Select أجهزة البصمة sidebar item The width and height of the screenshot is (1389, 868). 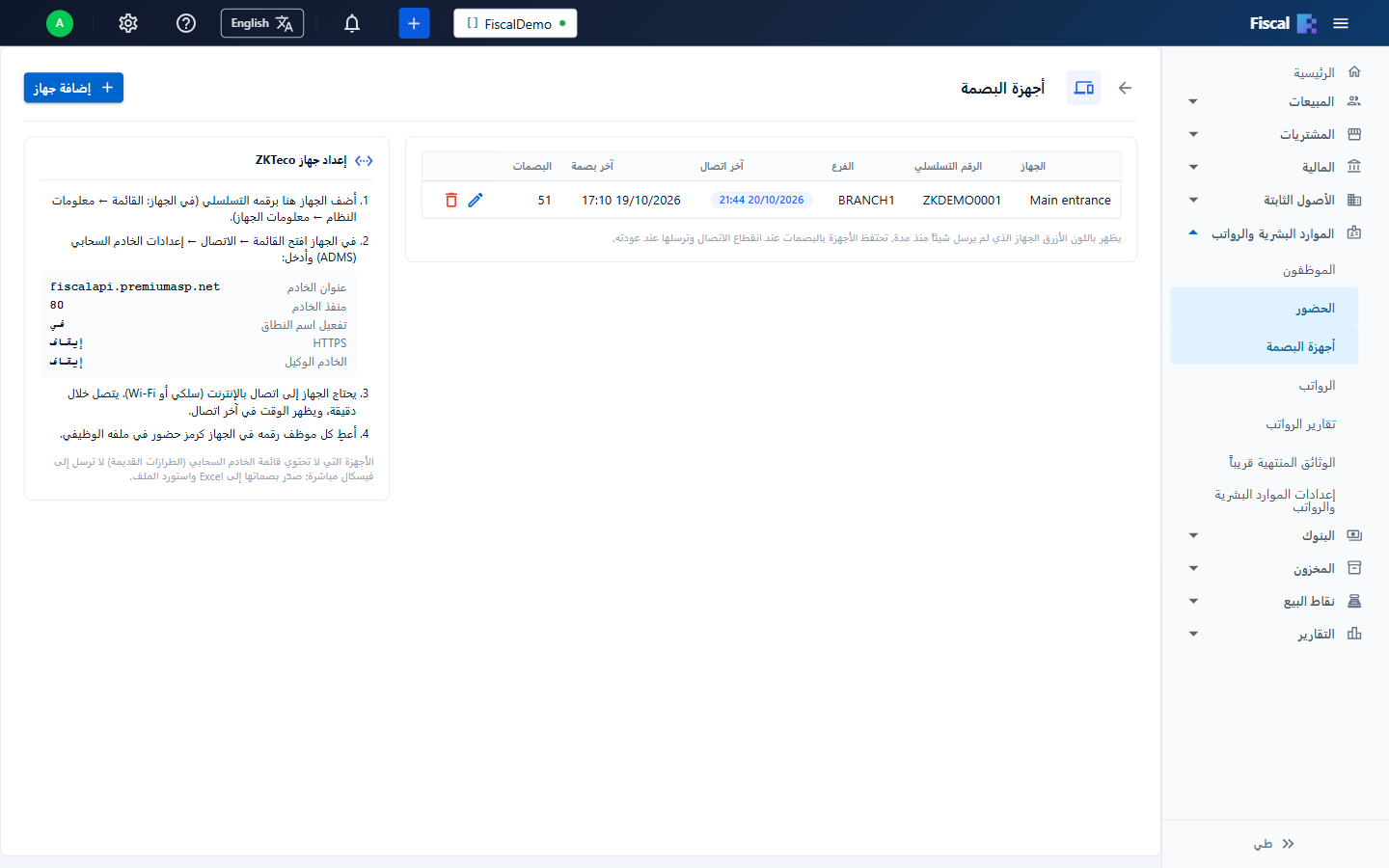pos(1264,346)
